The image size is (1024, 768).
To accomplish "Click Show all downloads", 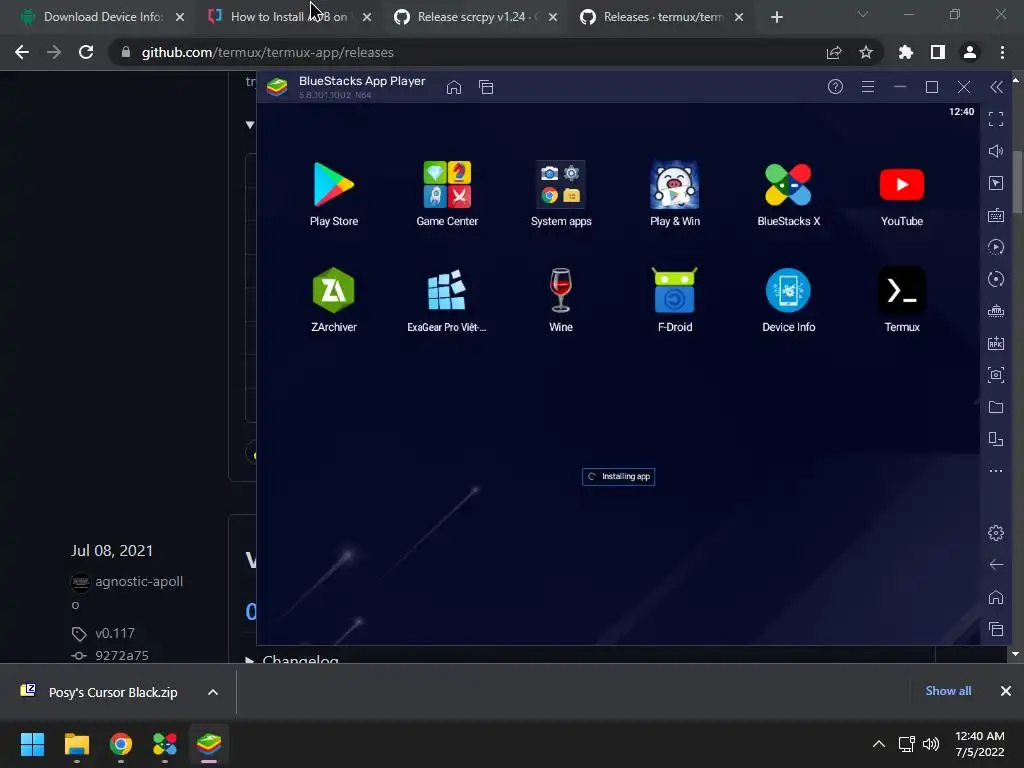I will click(x=948, y=691).
